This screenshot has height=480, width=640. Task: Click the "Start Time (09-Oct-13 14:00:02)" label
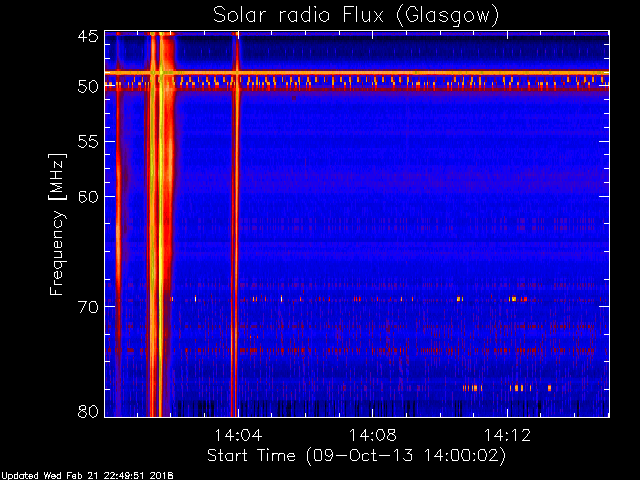[356, 456]
